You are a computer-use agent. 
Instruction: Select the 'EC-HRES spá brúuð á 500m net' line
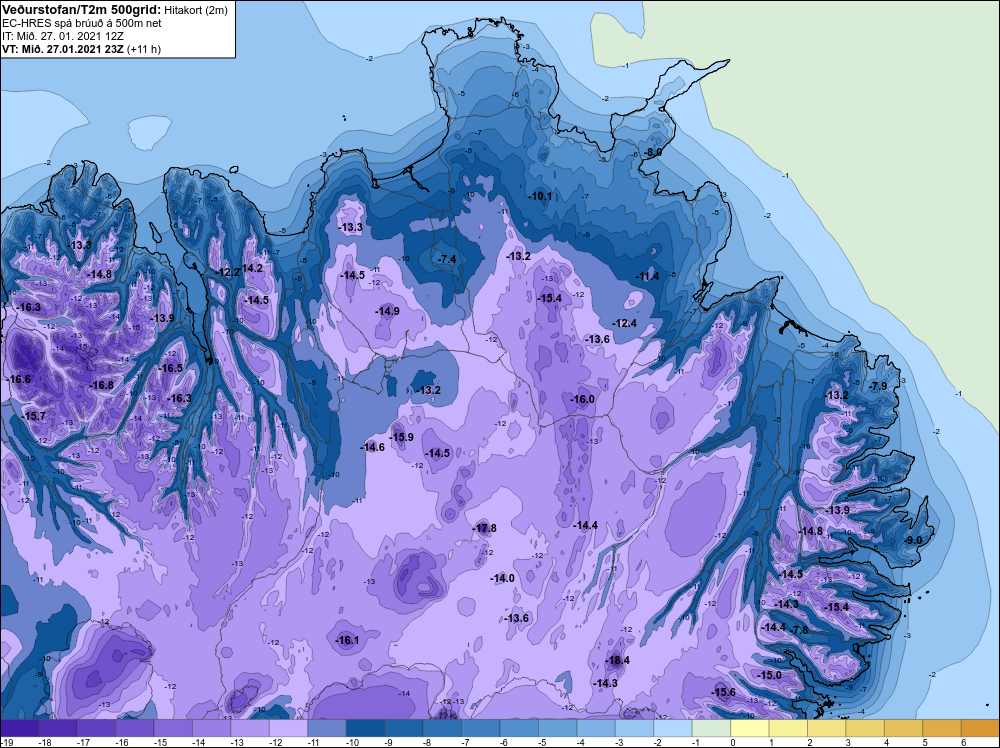coord(82,23)
